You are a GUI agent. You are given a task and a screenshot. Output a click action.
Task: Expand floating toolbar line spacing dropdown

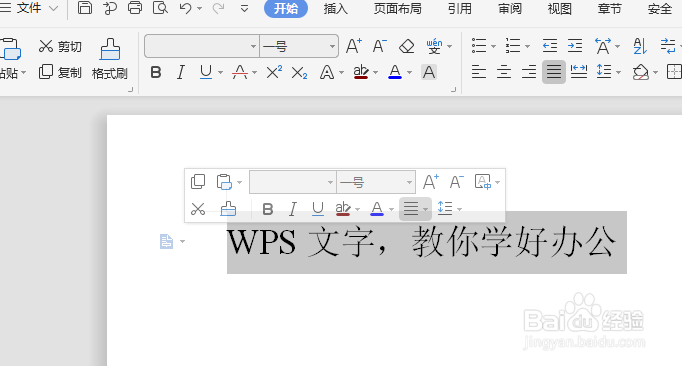[x=459, y=210]
